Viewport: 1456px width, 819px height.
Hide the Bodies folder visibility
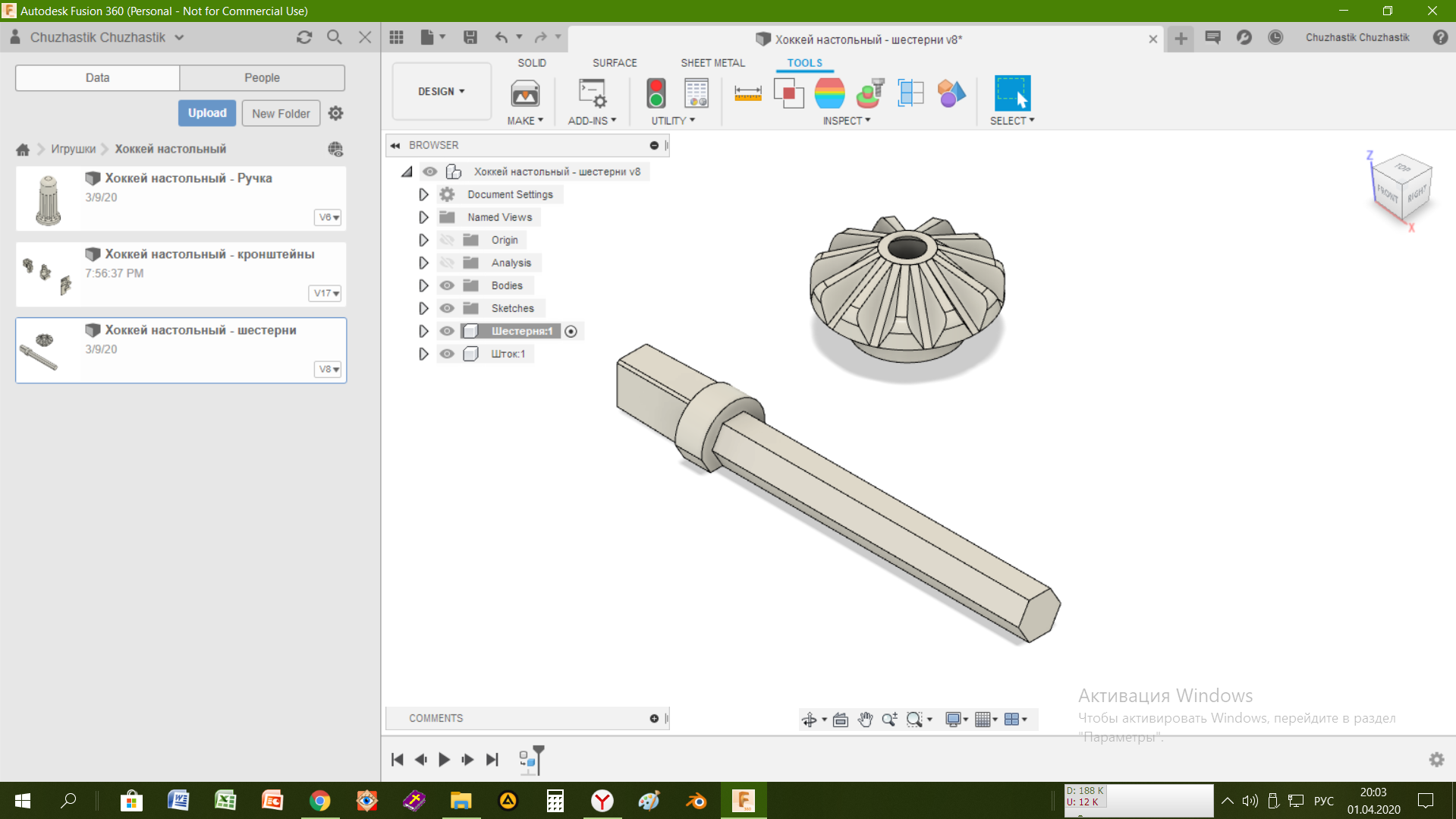447,285
